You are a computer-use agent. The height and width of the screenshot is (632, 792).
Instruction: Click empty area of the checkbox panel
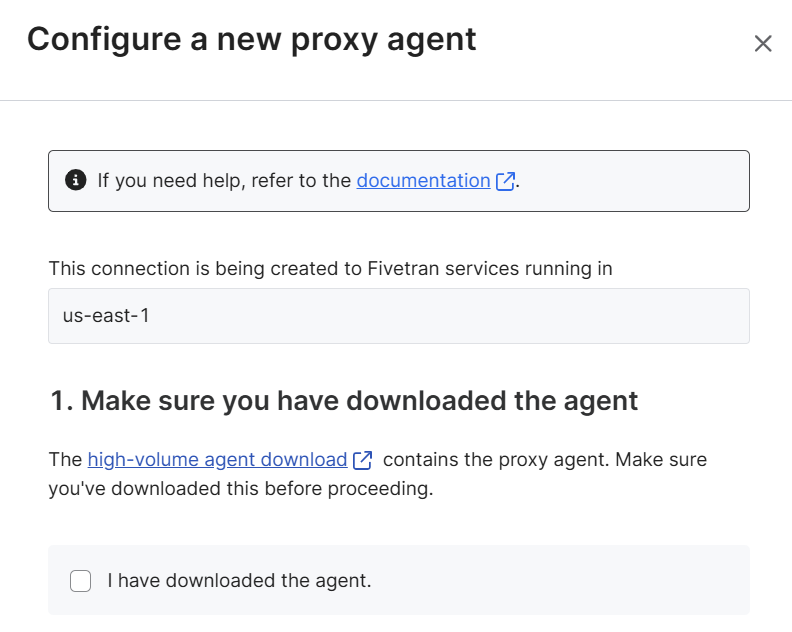[556, 580]
